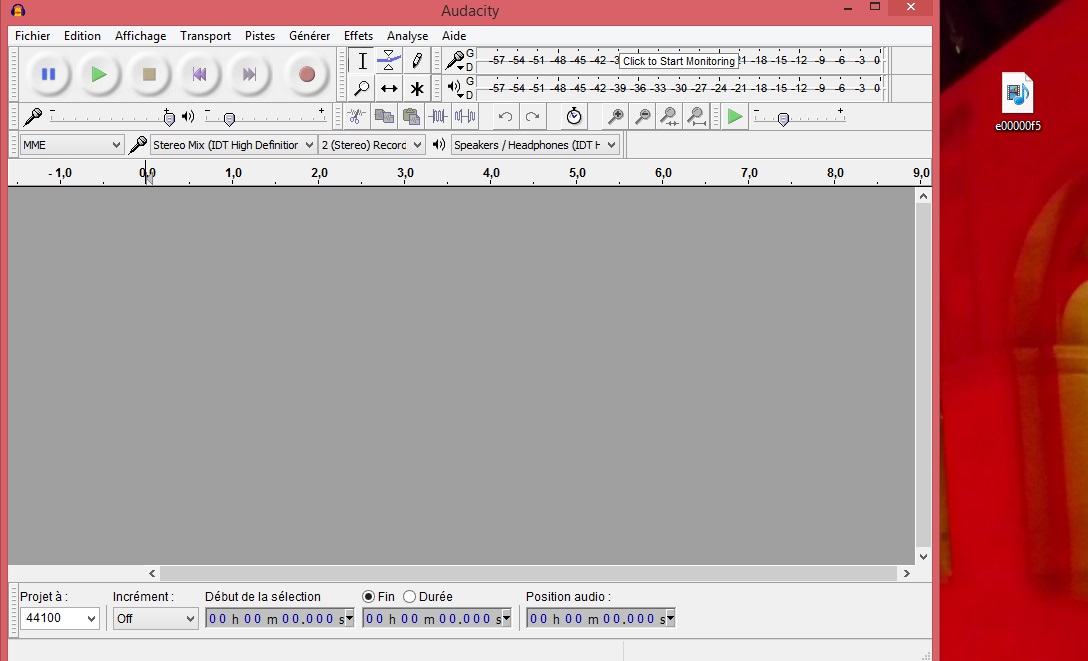This screenshot has width=1088, height=661.
Task: Open the Incrément Off dropdown
Action: [155, 618]
